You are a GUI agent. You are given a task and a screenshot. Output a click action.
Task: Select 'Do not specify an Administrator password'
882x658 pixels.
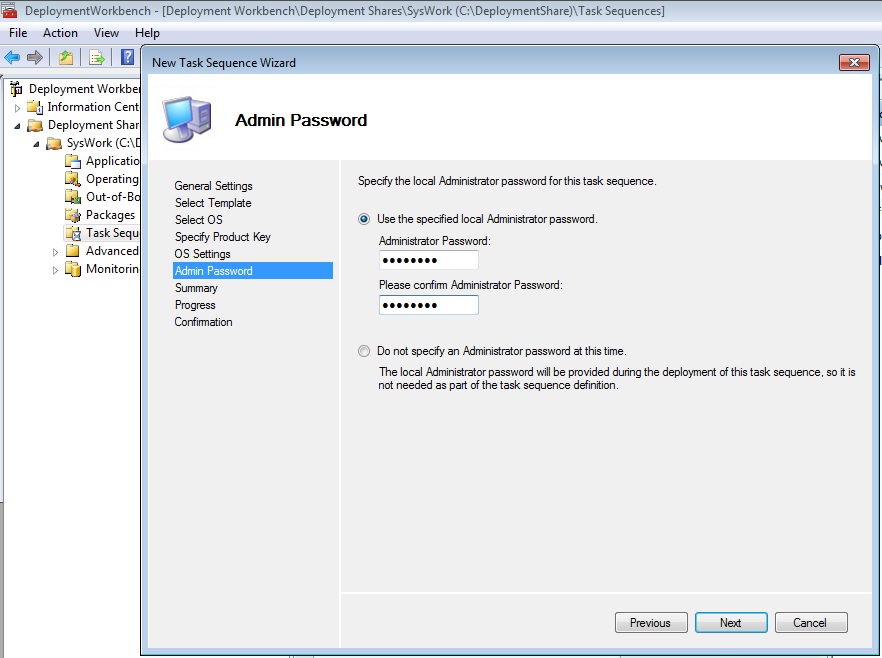pos(364,351)
